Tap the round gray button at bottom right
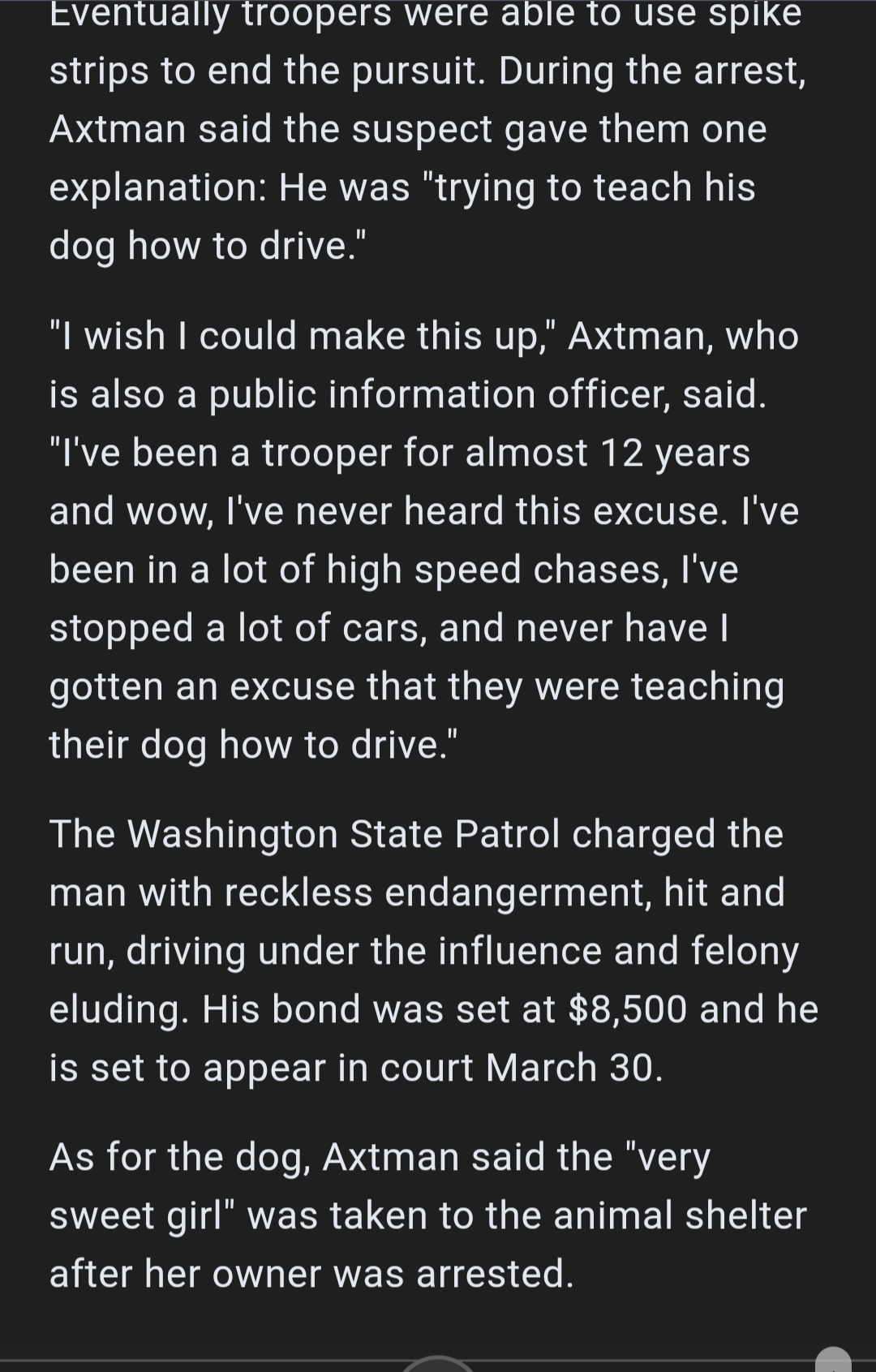Viewport: 876px width, 1372px height. click(832, 1361)
